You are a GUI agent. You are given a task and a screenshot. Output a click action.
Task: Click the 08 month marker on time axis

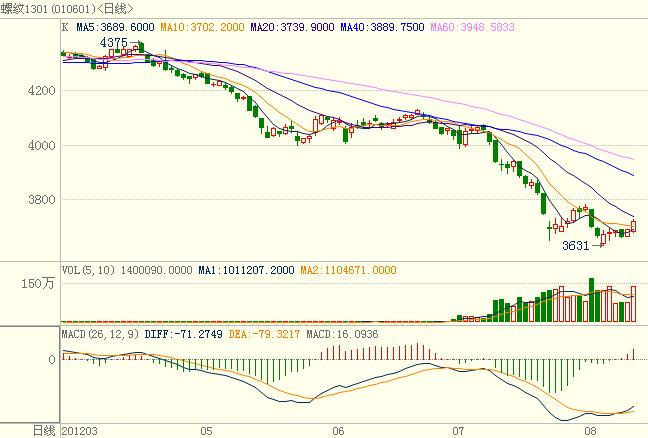[591, 430]
